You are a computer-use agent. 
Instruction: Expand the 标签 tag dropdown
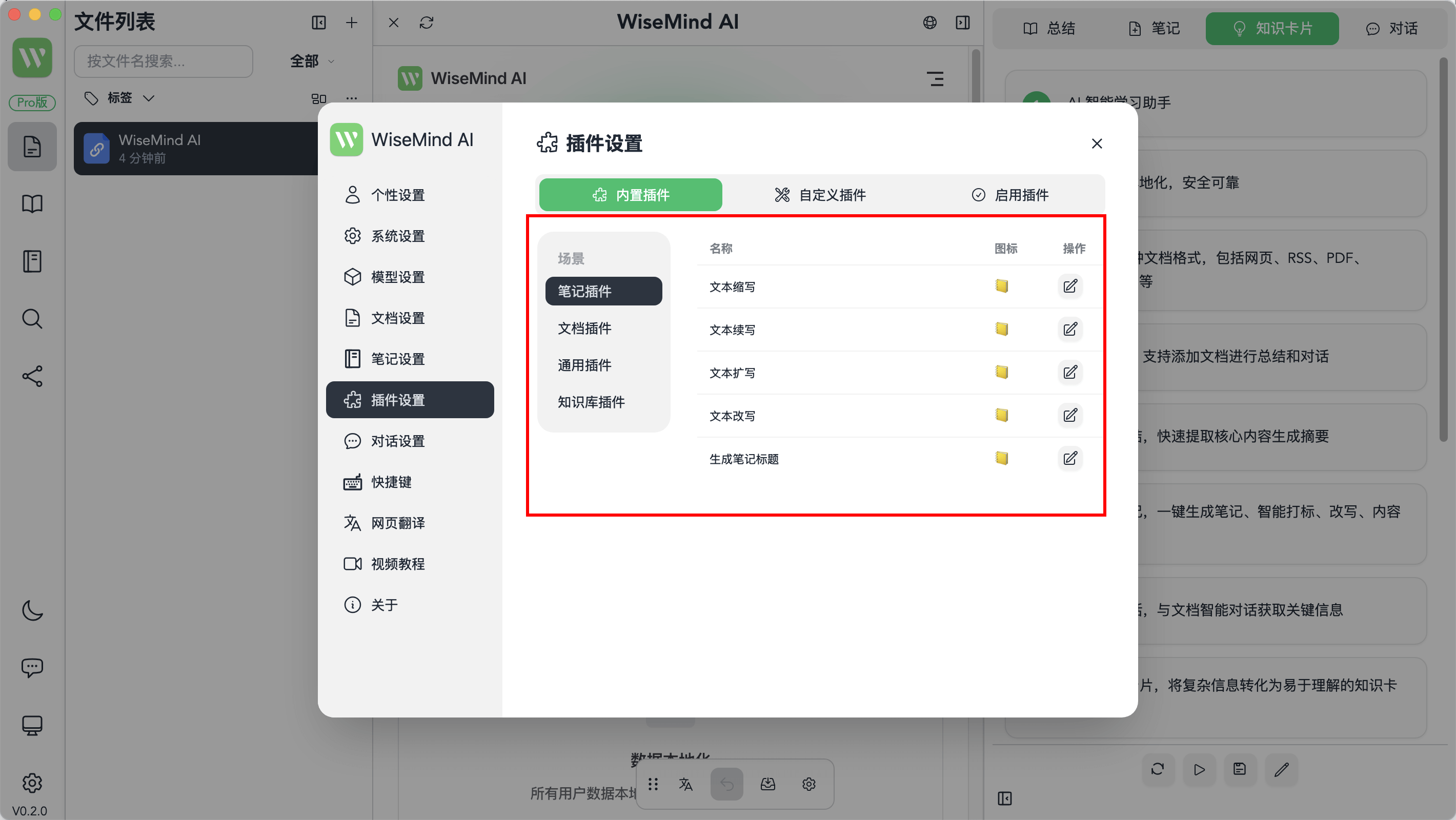(x=119, y=98)
